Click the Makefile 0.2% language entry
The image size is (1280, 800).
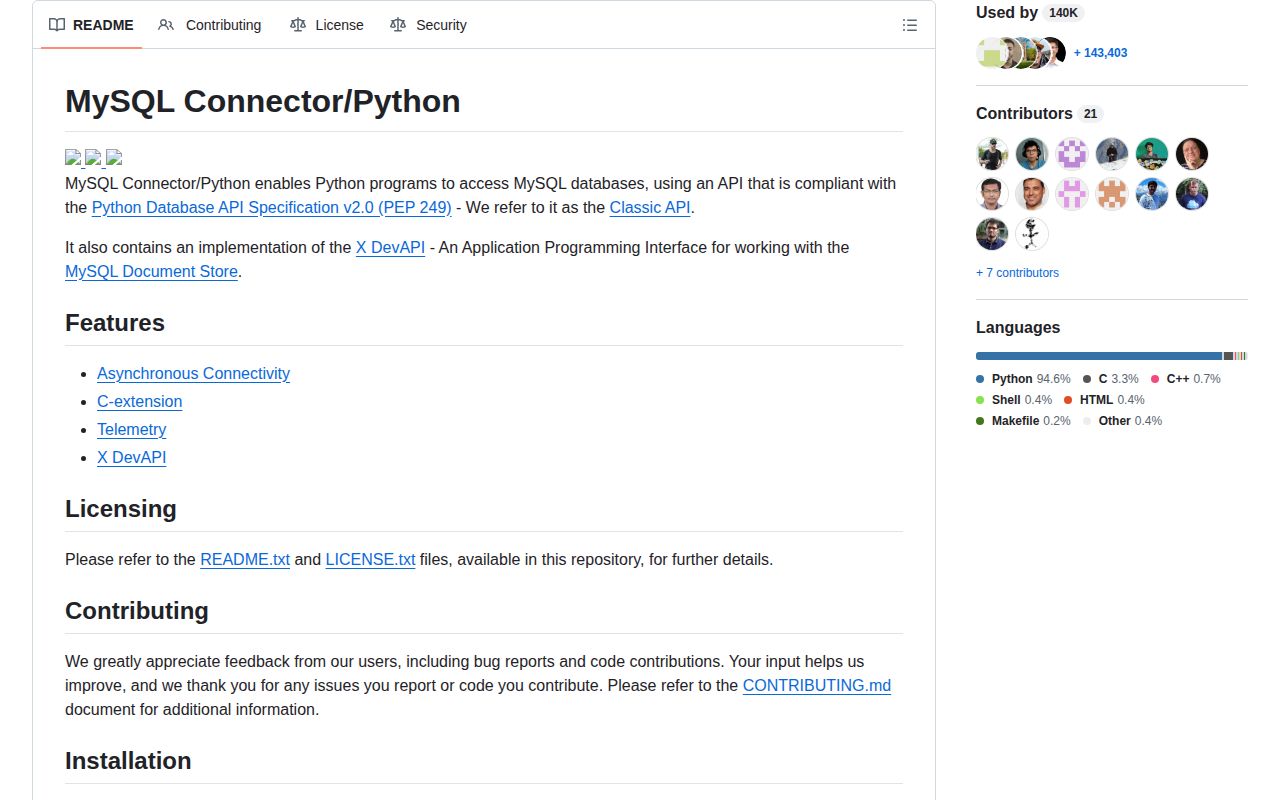pyautogui.click(x=1023, y=421)
